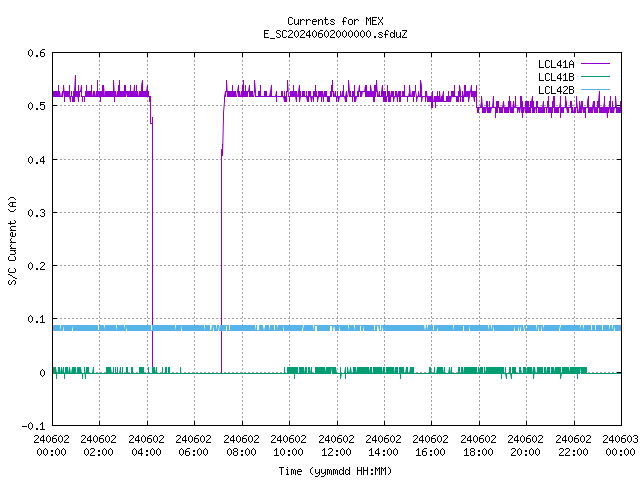Click the 240602 02:00 x-axis tick label

point(98,445)
